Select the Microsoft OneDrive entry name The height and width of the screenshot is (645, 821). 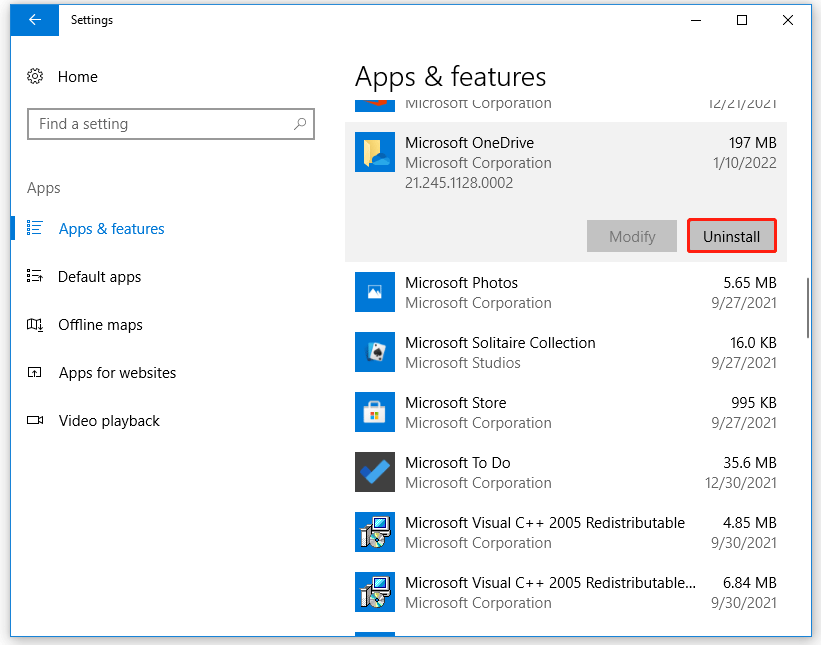click(x=469, y=142)
